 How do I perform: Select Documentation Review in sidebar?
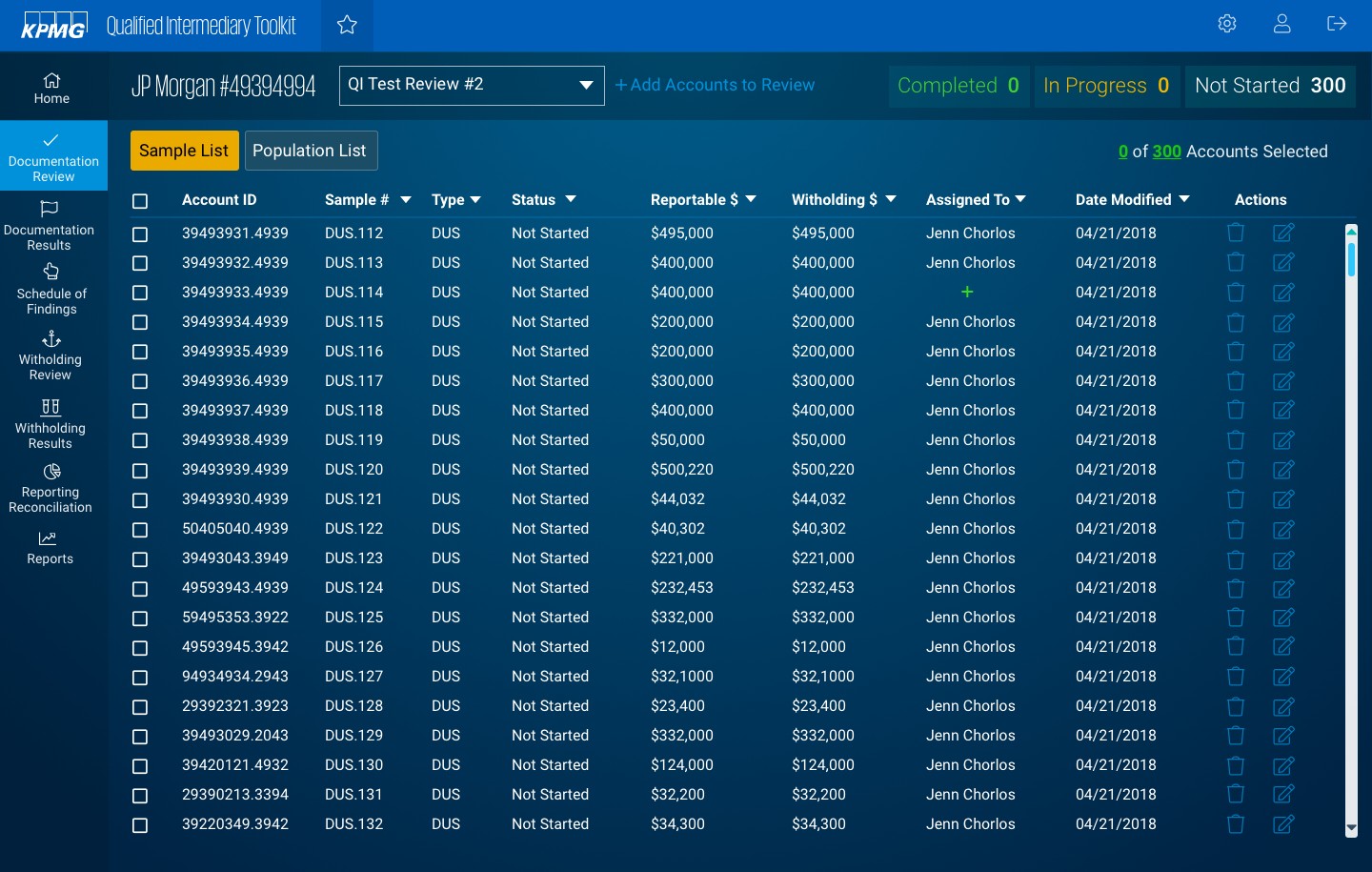[x=53, y=155]
